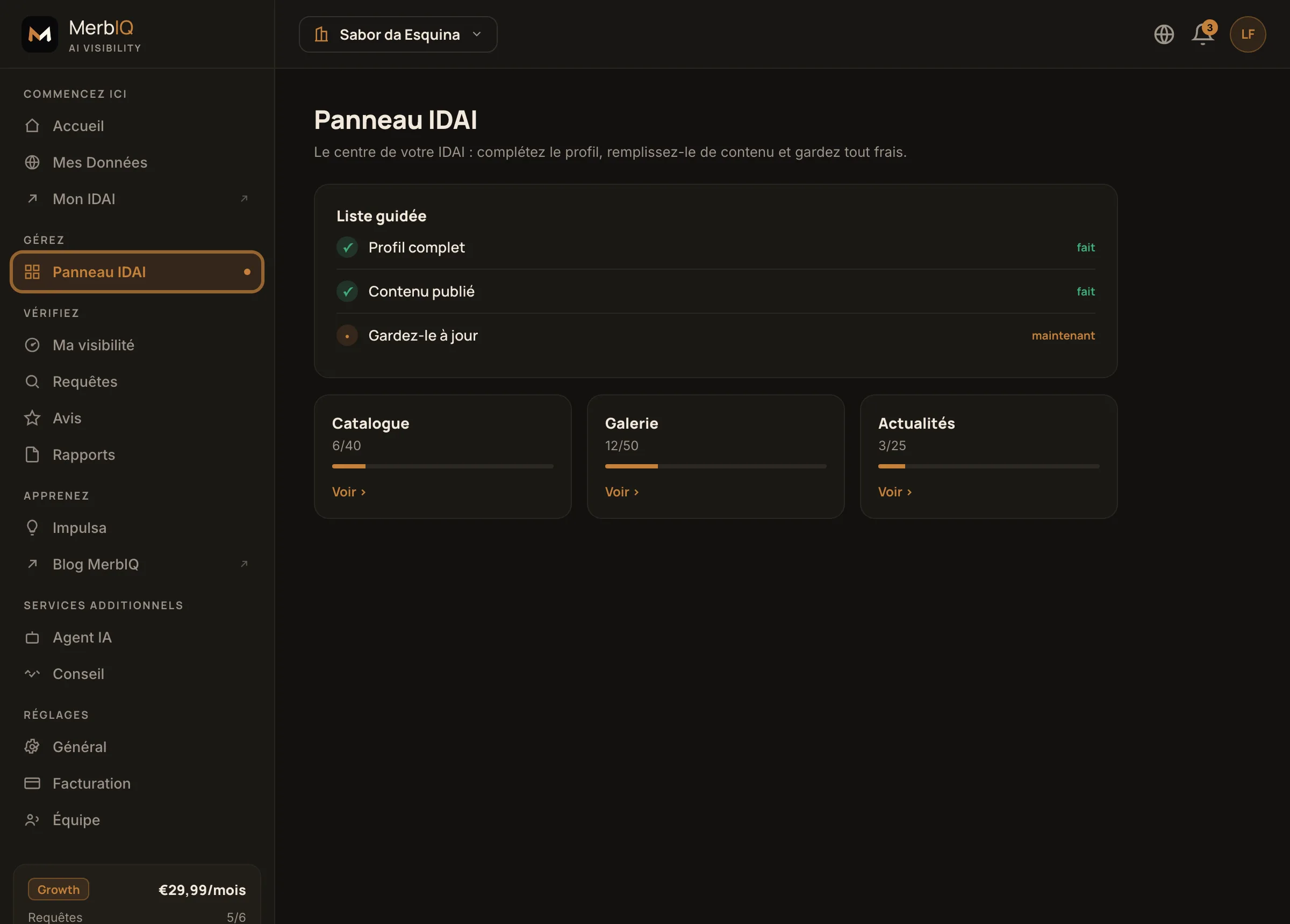The width and height of the screenshot is (1290, 924).
Task: Click the fait label beside Profil complet
Action: pos(1085,247)
